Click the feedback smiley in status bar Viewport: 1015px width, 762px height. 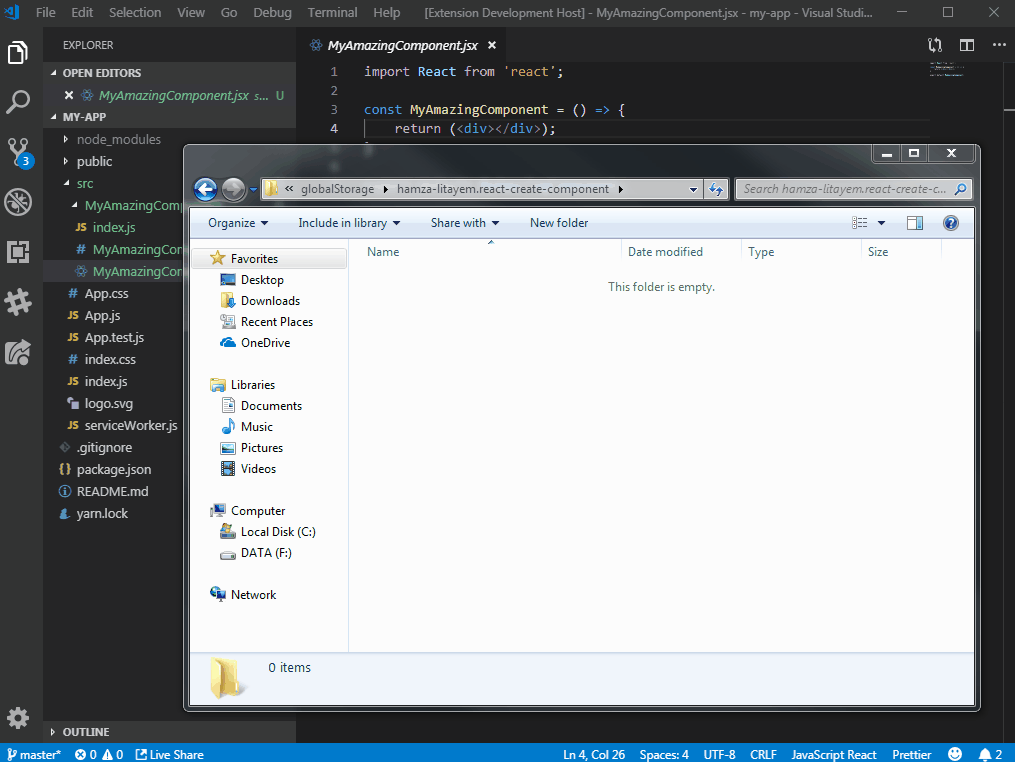click(955, 754)
